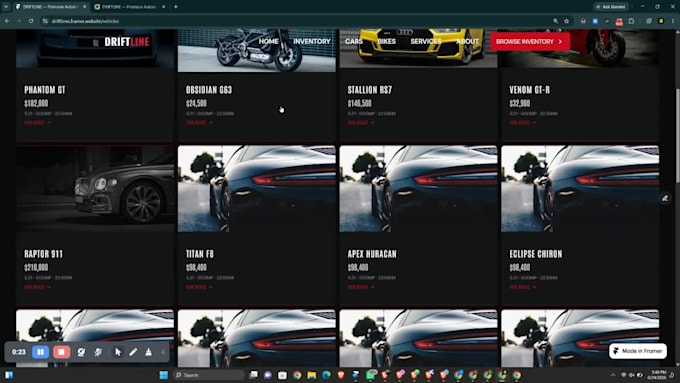680x383 pixels.
Task: Open Chrome three-dot menu
Action: (x=673, y=21)
